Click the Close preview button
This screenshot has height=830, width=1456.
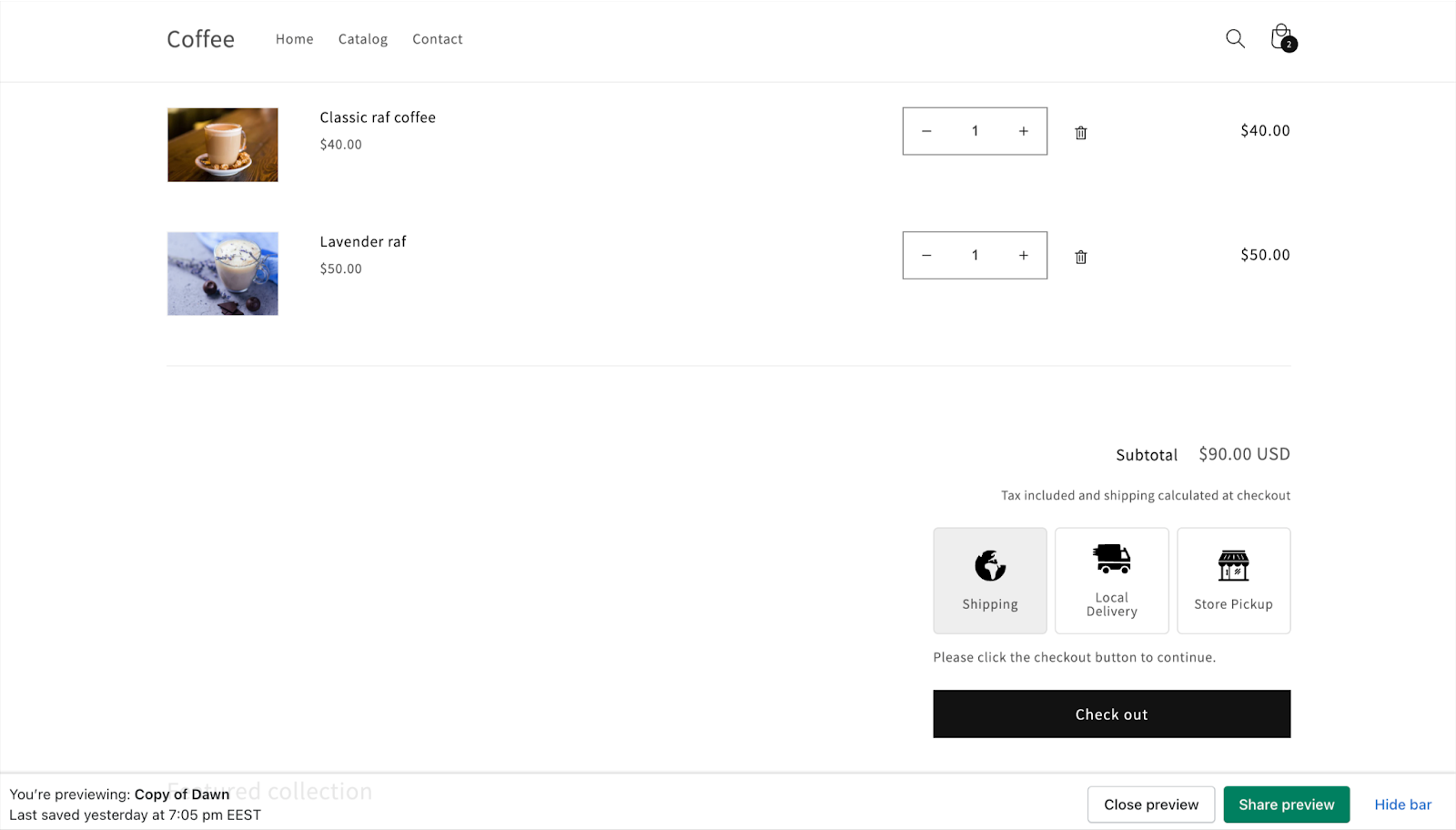point(1150,805)
